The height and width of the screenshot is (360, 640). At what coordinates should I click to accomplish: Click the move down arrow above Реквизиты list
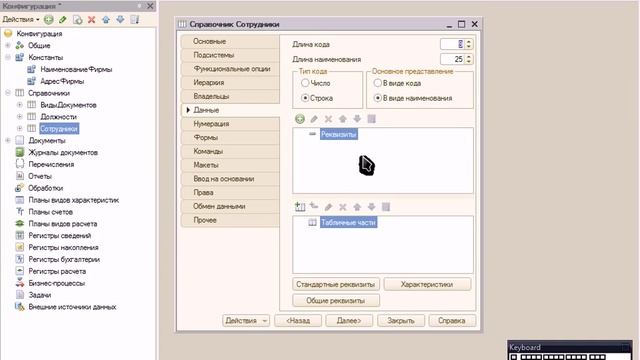point(357,119)
